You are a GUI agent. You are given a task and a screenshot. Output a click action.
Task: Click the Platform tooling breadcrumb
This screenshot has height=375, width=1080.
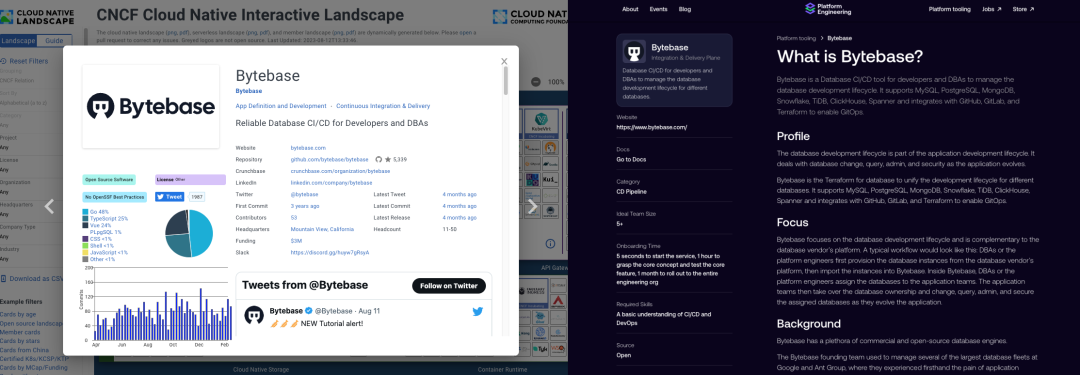point(796,39)
